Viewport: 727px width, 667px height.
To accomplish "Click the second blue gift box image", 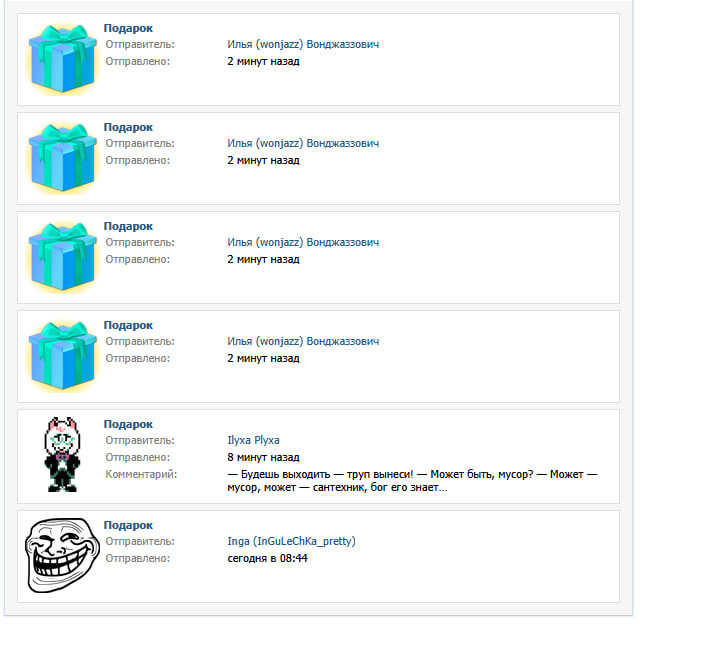I will (63, 158).
